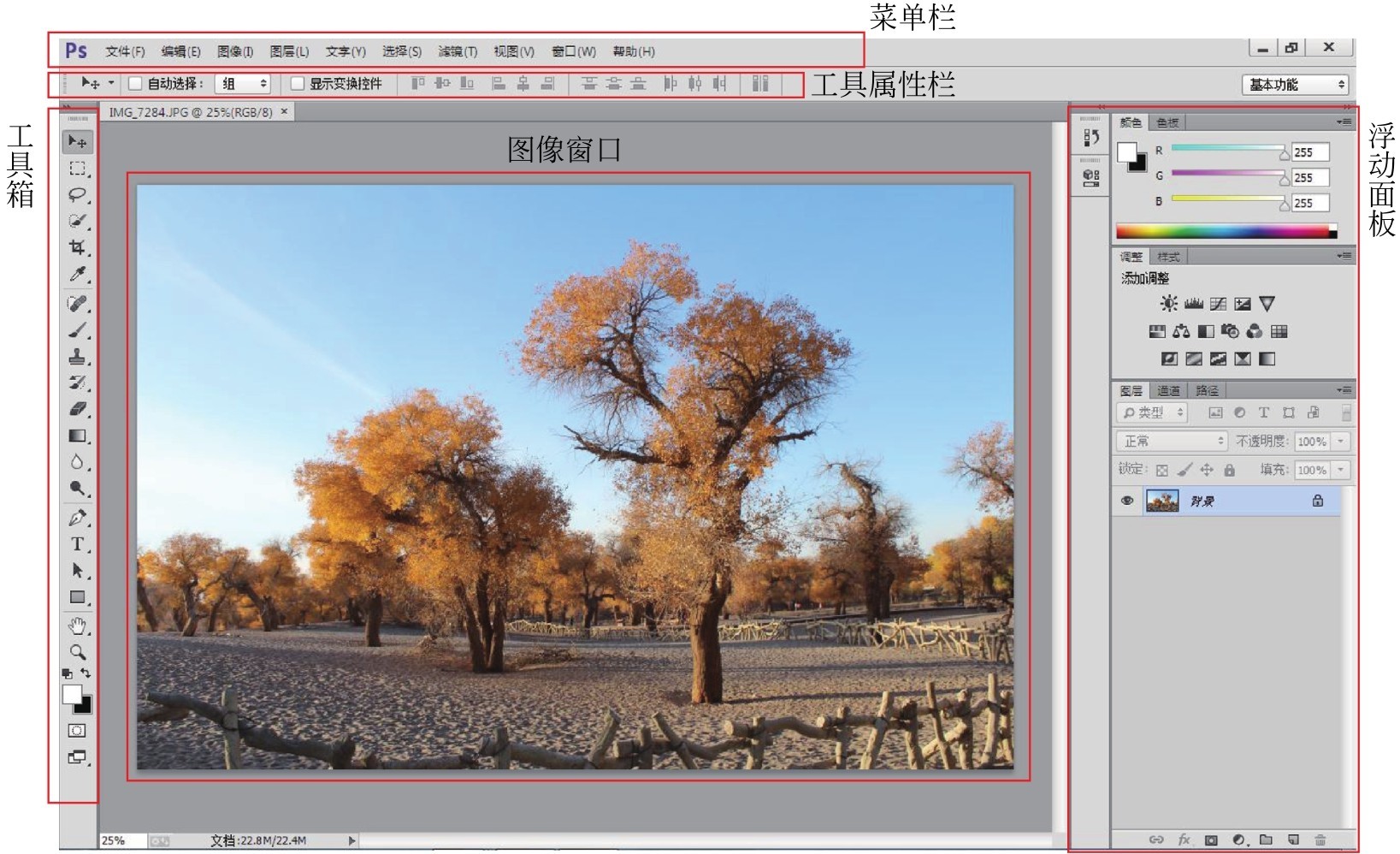This screenshot has width=1400, height=854.
Task: Open the 组 auto-select dropdown
Action: pyautogui.click(x=243, y=84)
